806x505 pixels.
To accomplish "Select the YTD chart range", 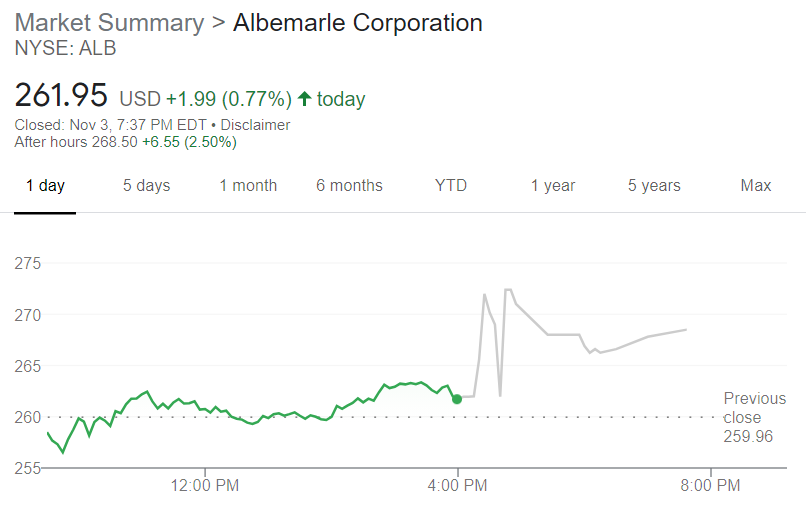I will 451,185.
